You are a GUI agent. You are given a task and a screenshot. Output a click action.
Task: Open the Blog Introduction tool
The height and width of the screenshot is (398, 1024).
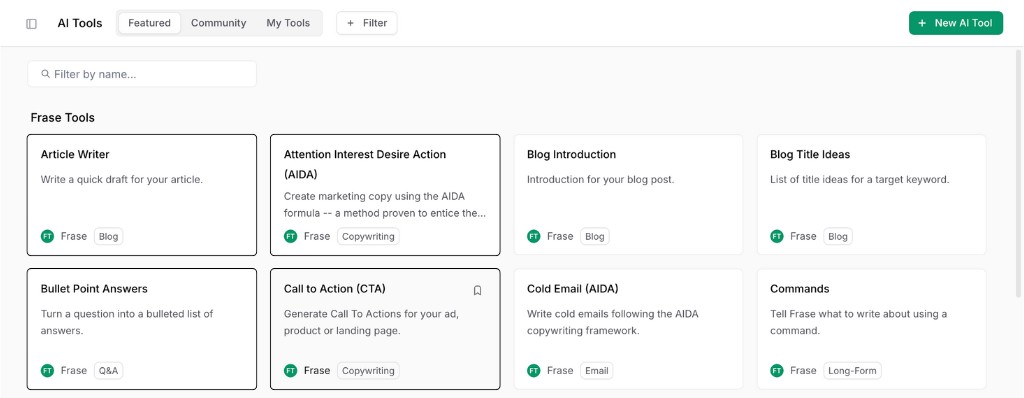point(628,195)
